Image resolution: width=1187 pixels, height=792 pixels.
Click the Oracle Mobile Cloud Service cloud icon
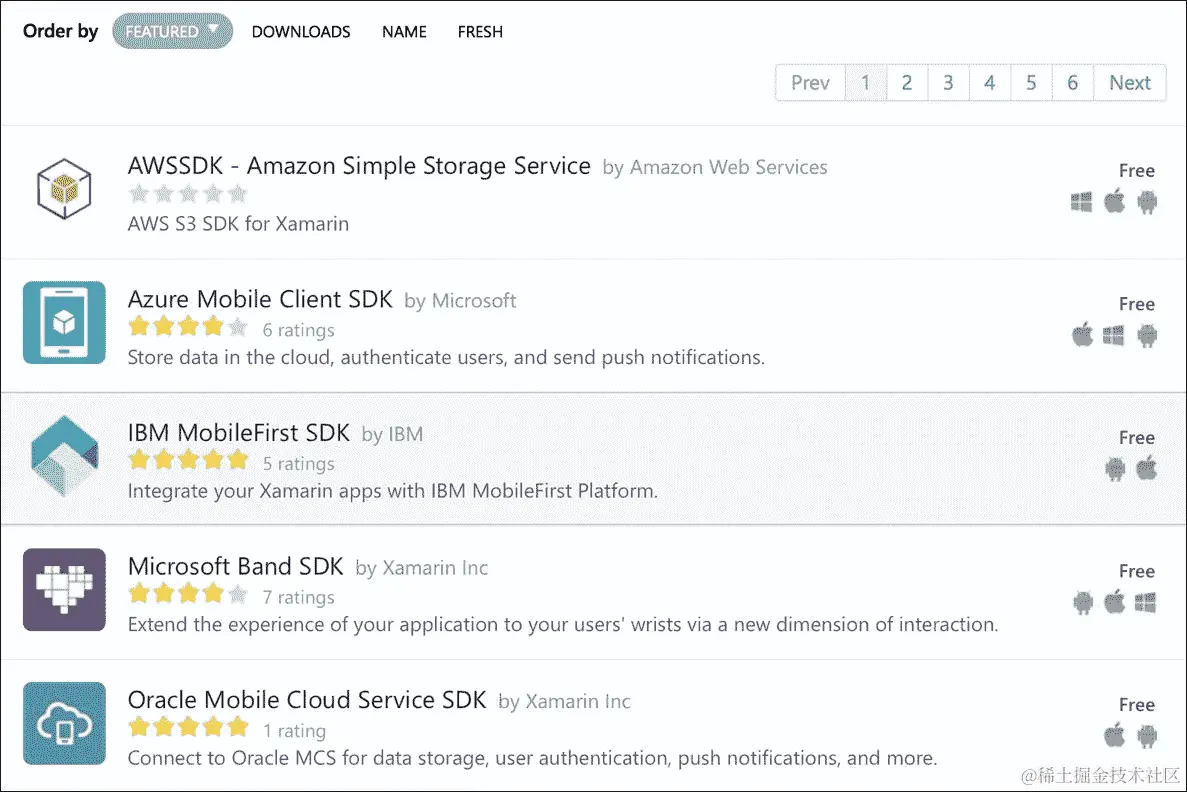pos(64,723)
